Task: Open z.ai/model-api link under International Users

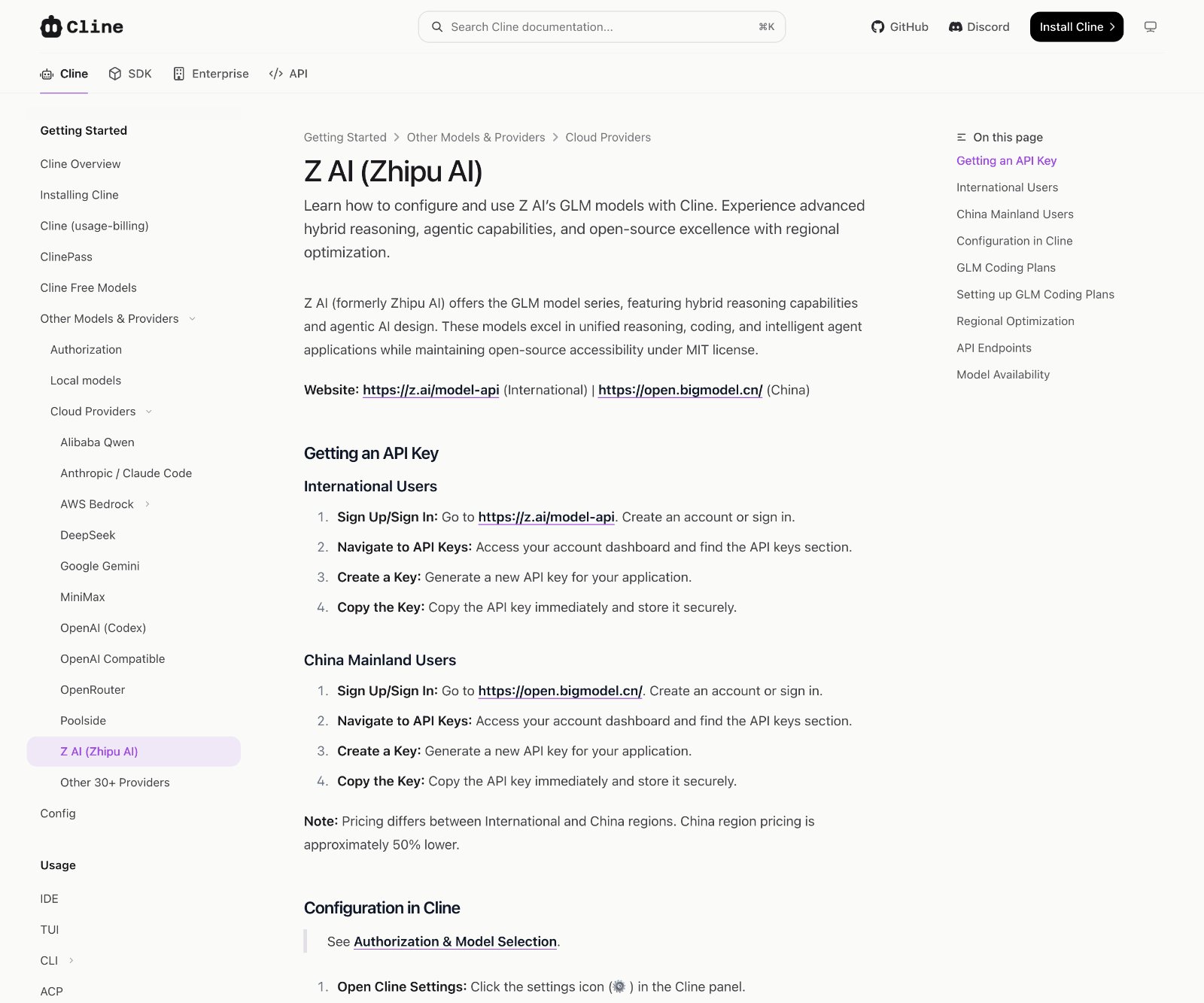Action: [x=546, y=517]
